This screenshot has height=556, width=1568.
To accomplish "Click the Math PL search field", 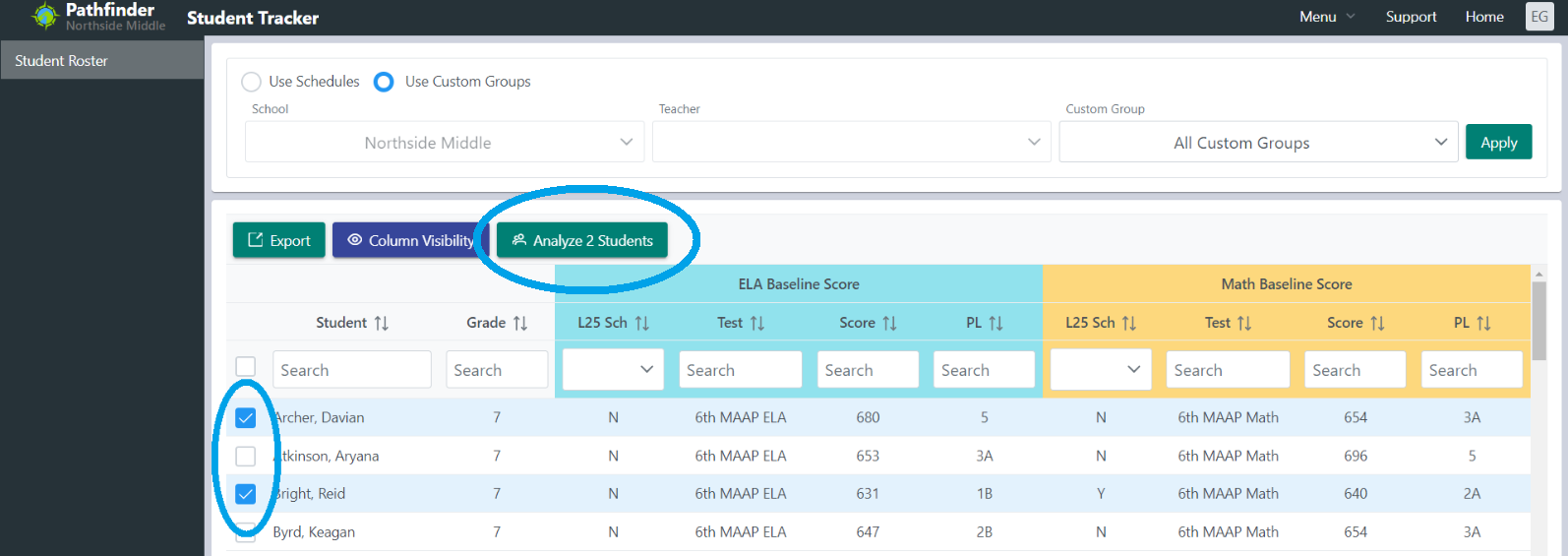I will (x=1472, y=370).
